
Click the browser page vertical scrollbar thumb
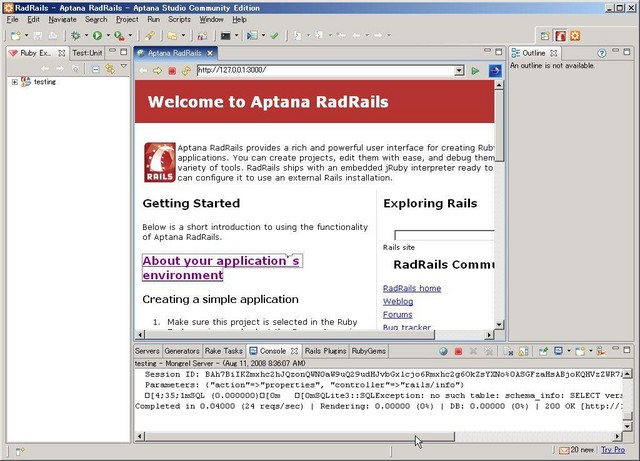pos(499,126)
